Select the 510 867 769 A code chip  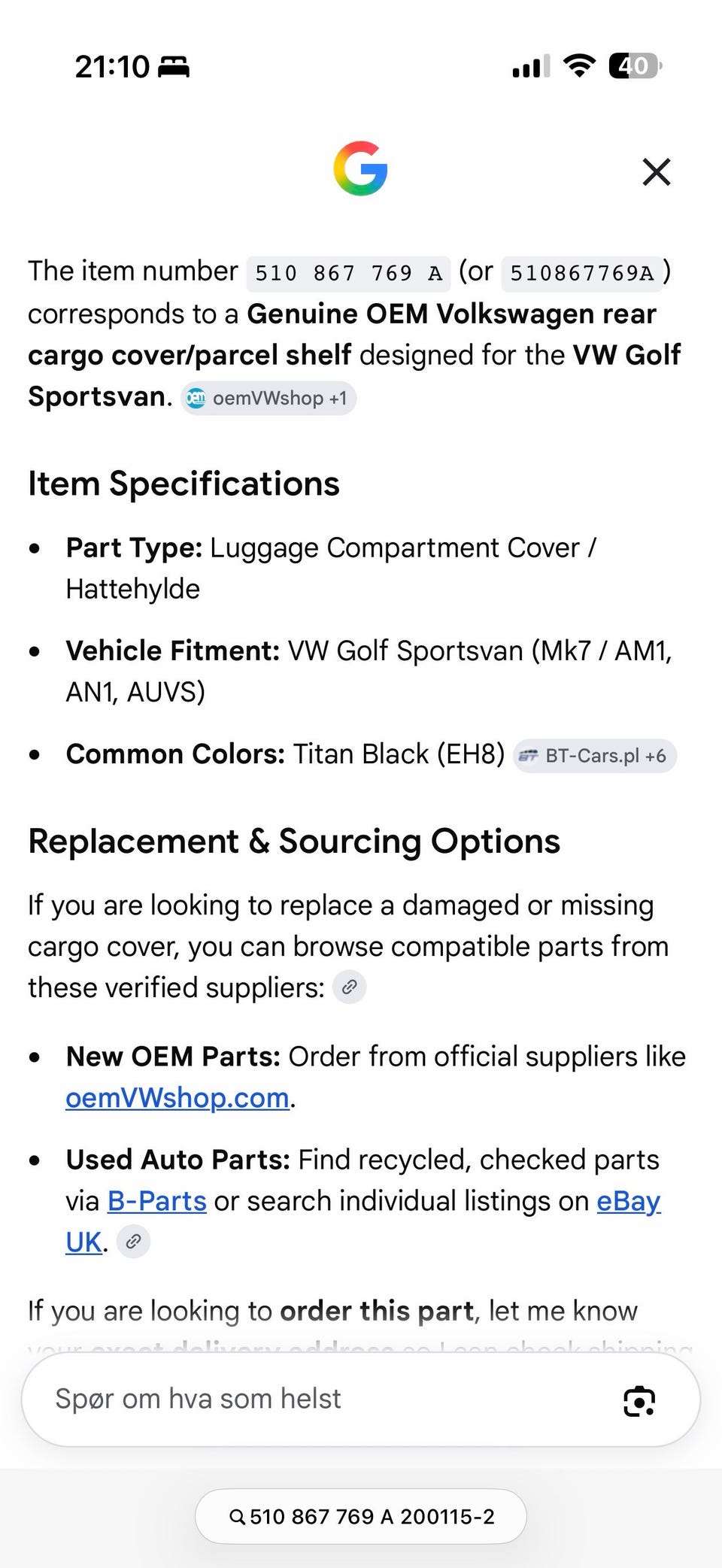349,272
